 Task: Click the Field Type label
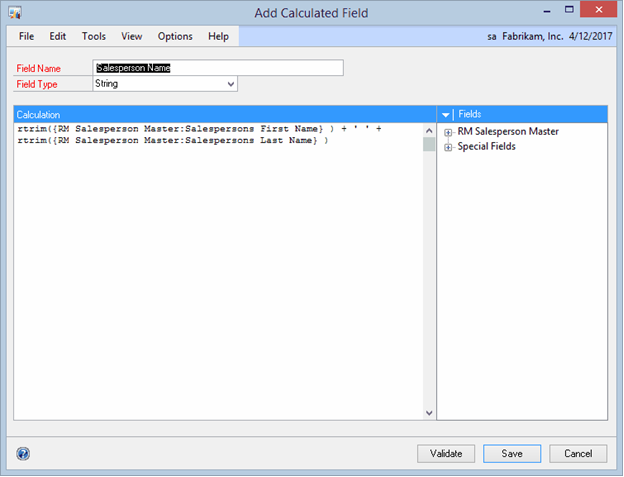click(x=37, y=84)
